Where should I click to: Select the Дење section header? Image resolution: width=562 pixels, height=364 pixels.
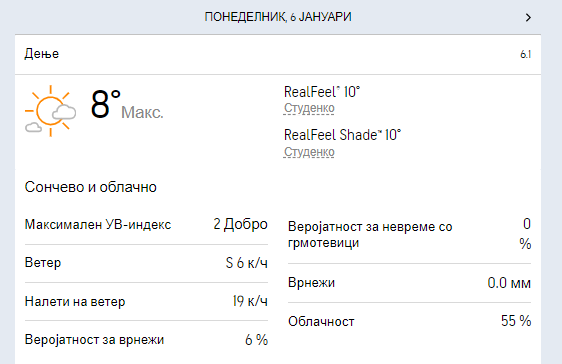coord(278,54)
